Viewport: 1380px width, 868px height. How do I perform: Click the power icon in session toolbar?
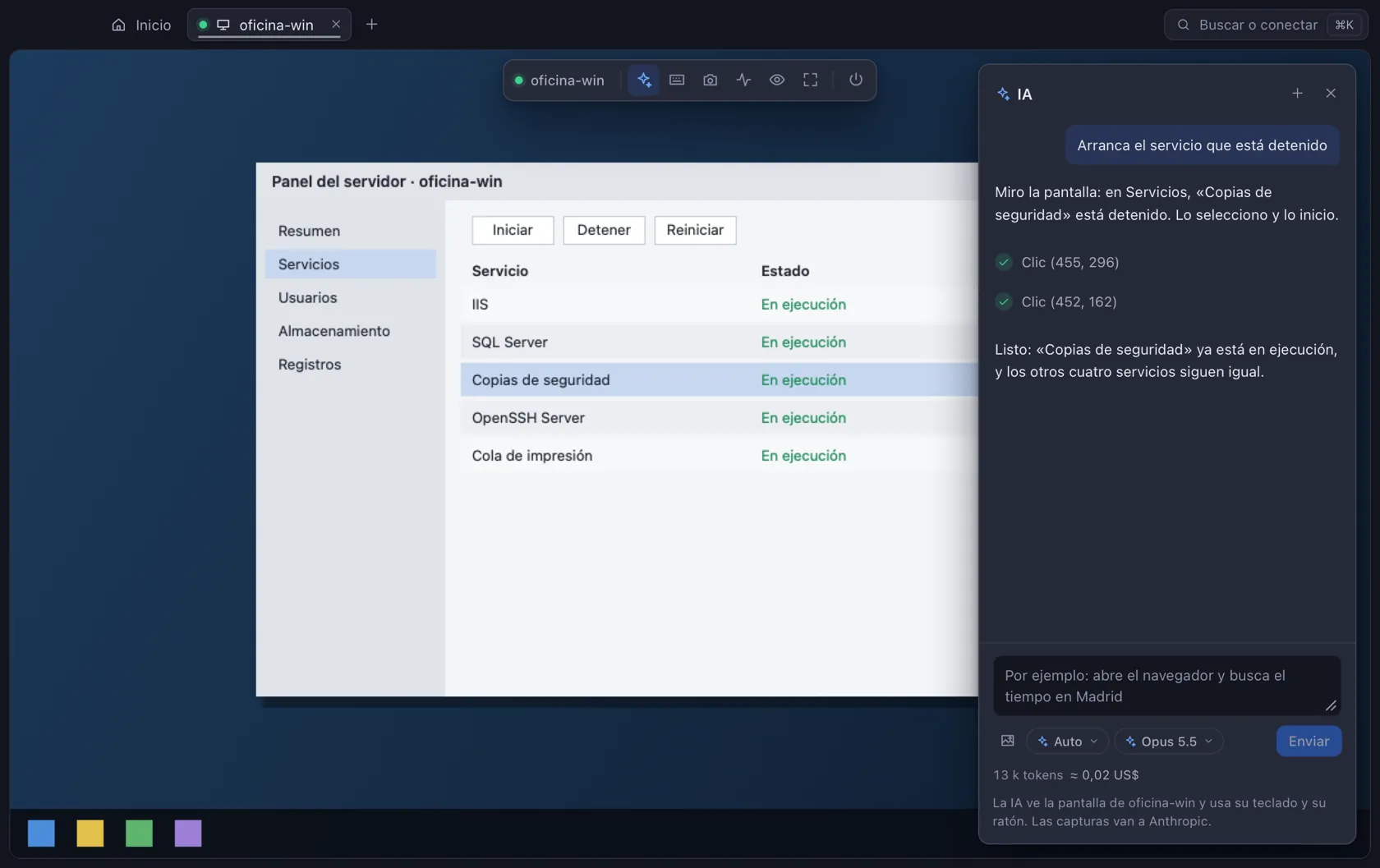click(x=856, y=80)
